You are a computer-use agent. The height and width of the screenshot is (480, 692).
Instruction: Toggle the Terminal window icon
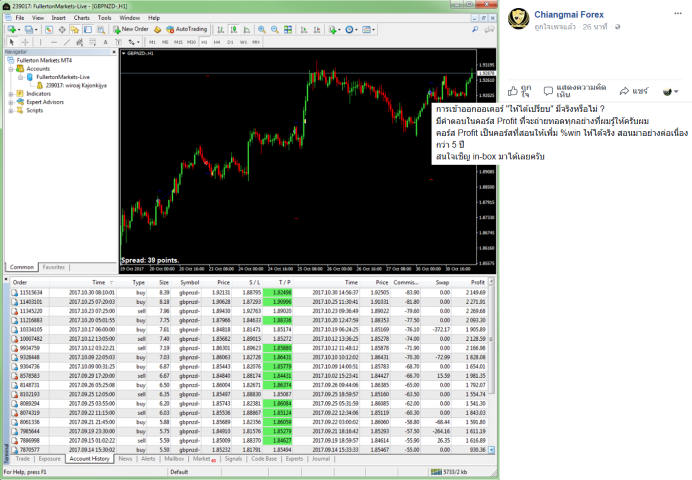pos(88,30)
